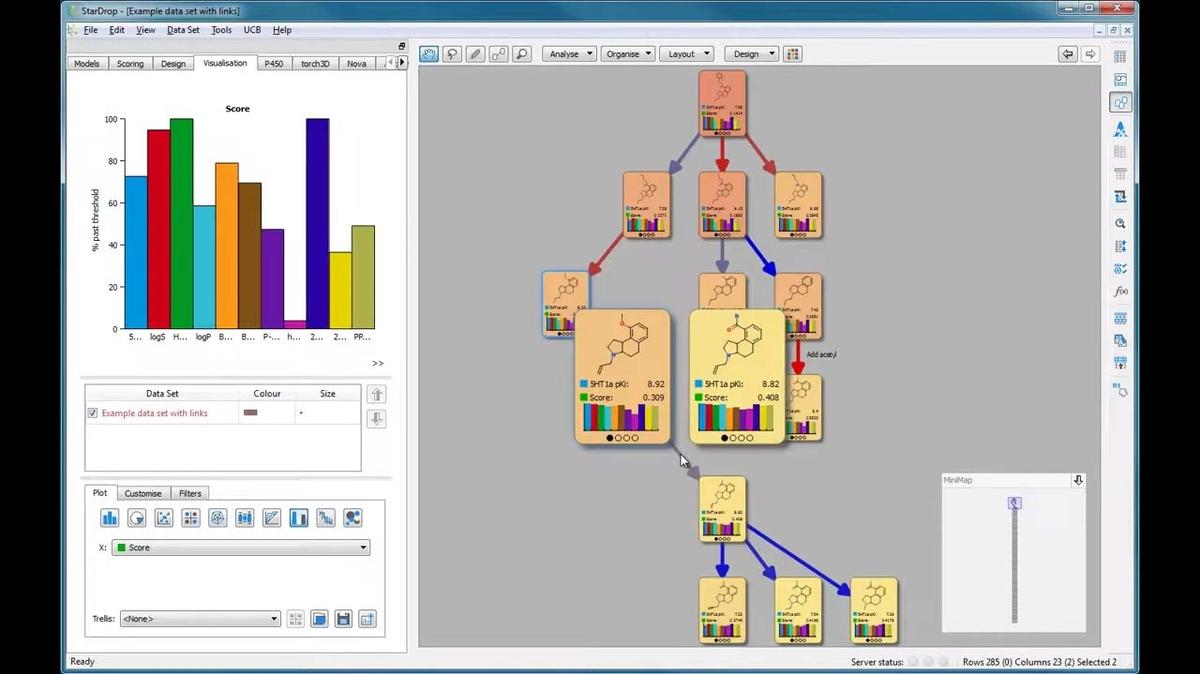This screenshot has width=1200, height=674.
Task: Open the X axis Score dropdown
Action: click(x=240, y=548)
